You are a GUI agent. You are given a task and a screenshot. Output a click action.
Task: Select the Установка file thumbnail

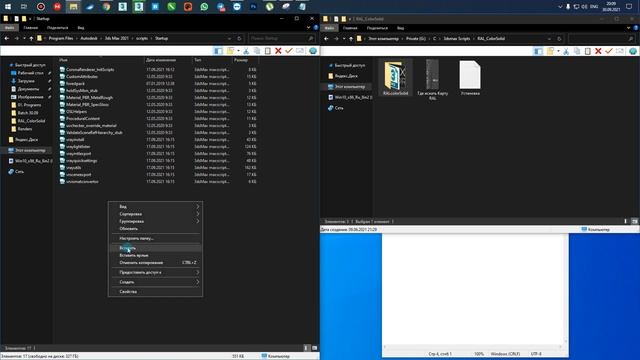pyautogui.click(x=470, y=78)
